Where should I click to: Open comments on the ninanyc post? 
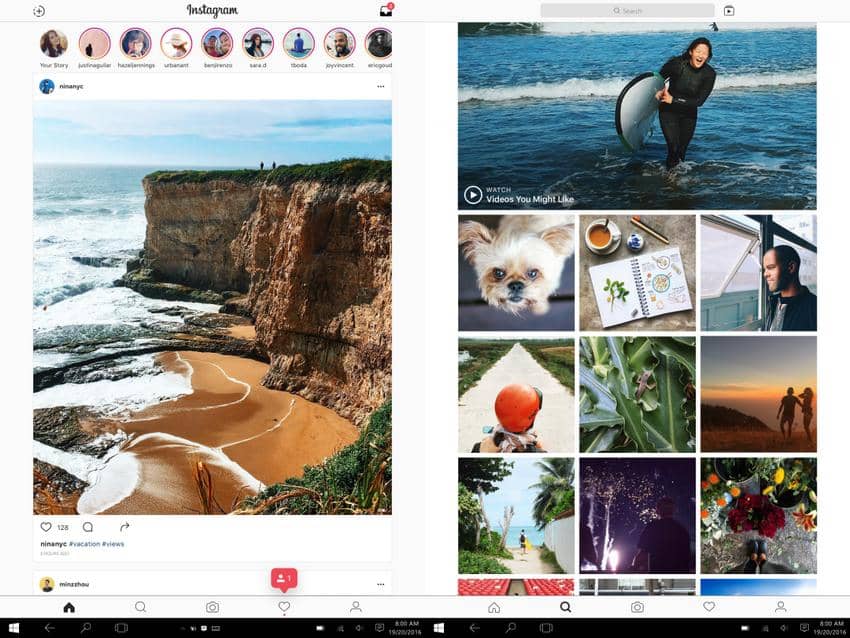pos(88,527)
